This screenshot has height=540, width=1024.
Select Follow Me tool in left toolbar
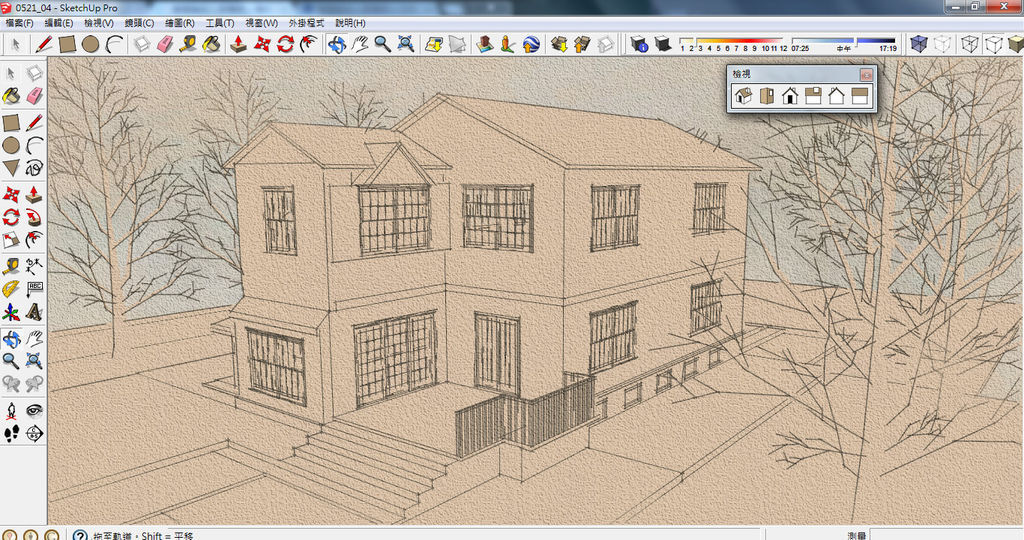coord(34,217)
